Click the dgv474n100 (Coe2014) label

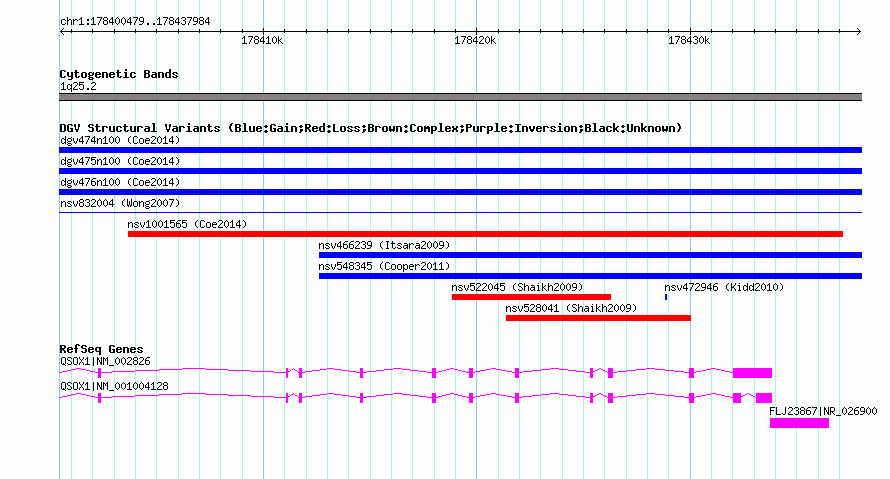coord(120,140)
